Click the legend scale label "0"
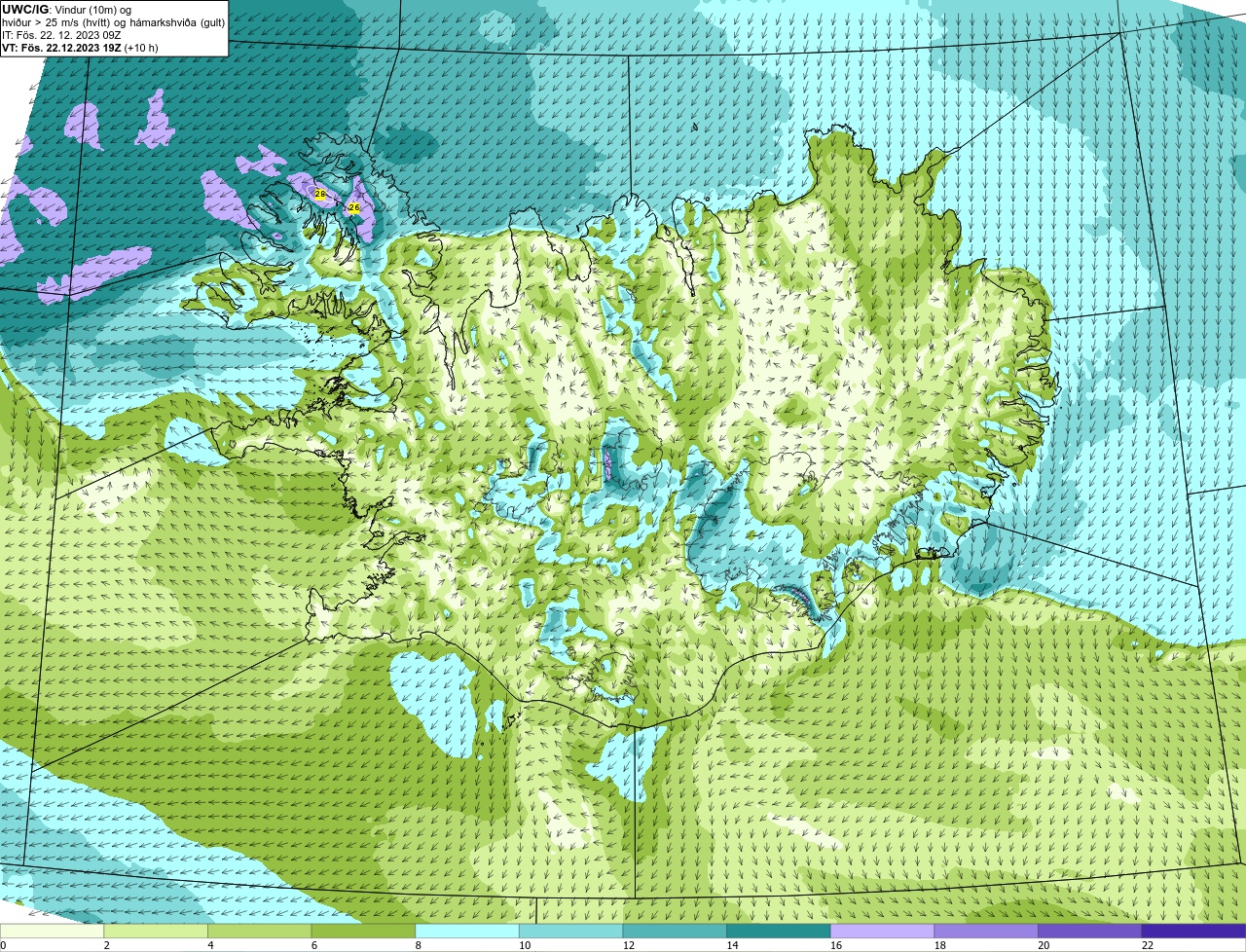 [x=3, y=945]
